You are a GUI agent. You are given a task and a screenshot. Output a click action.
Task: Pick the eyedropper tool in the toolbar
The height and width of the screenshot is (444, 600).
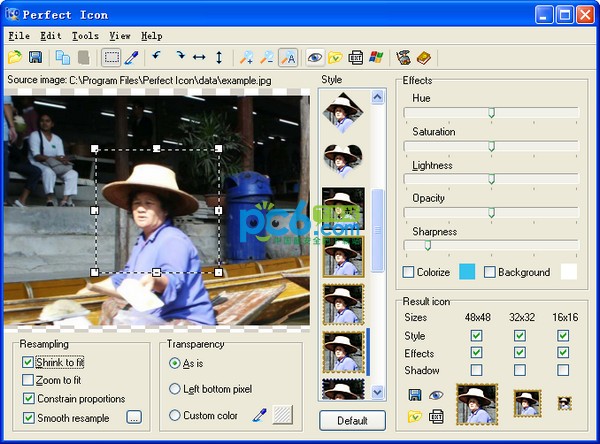[x=131, y=58]
